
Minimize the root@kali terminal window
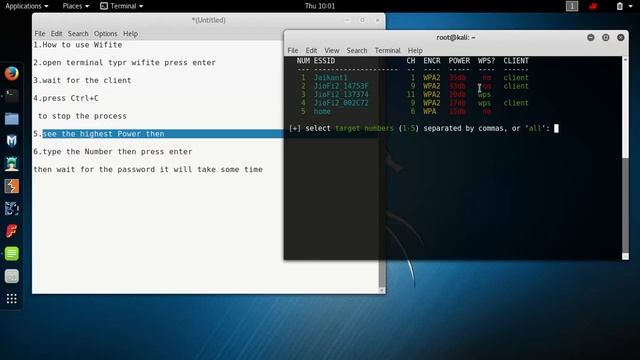click(591, 38)
